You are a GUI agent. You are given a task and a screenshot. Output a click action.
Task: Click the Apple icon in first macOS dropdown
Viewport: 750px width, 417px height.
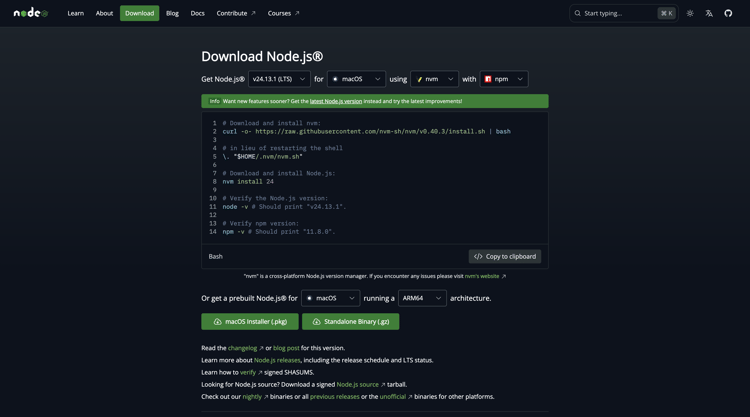[335, 79]
